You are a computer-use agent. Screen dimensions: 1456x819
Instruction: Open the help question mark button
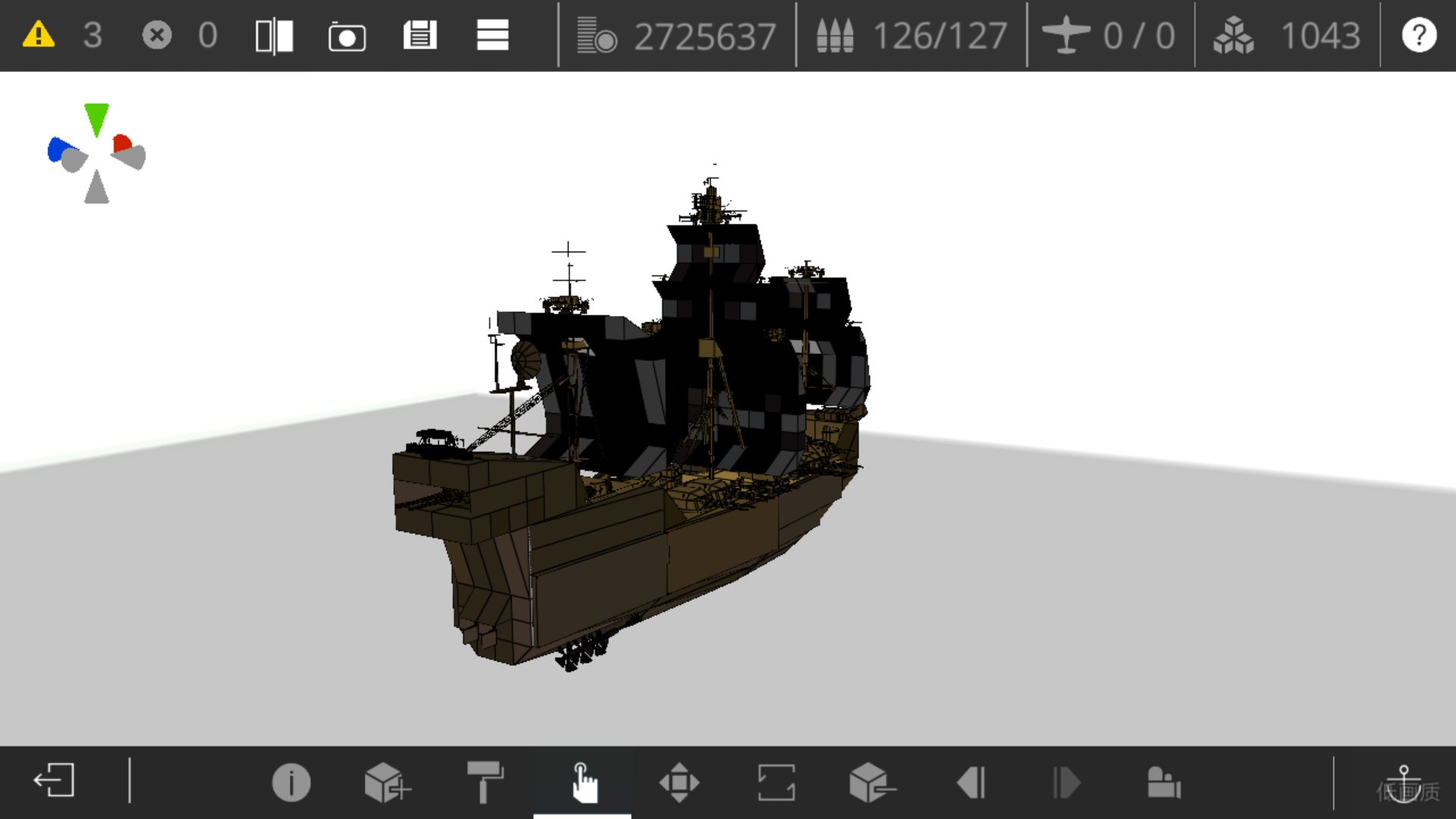(1419, 35)
